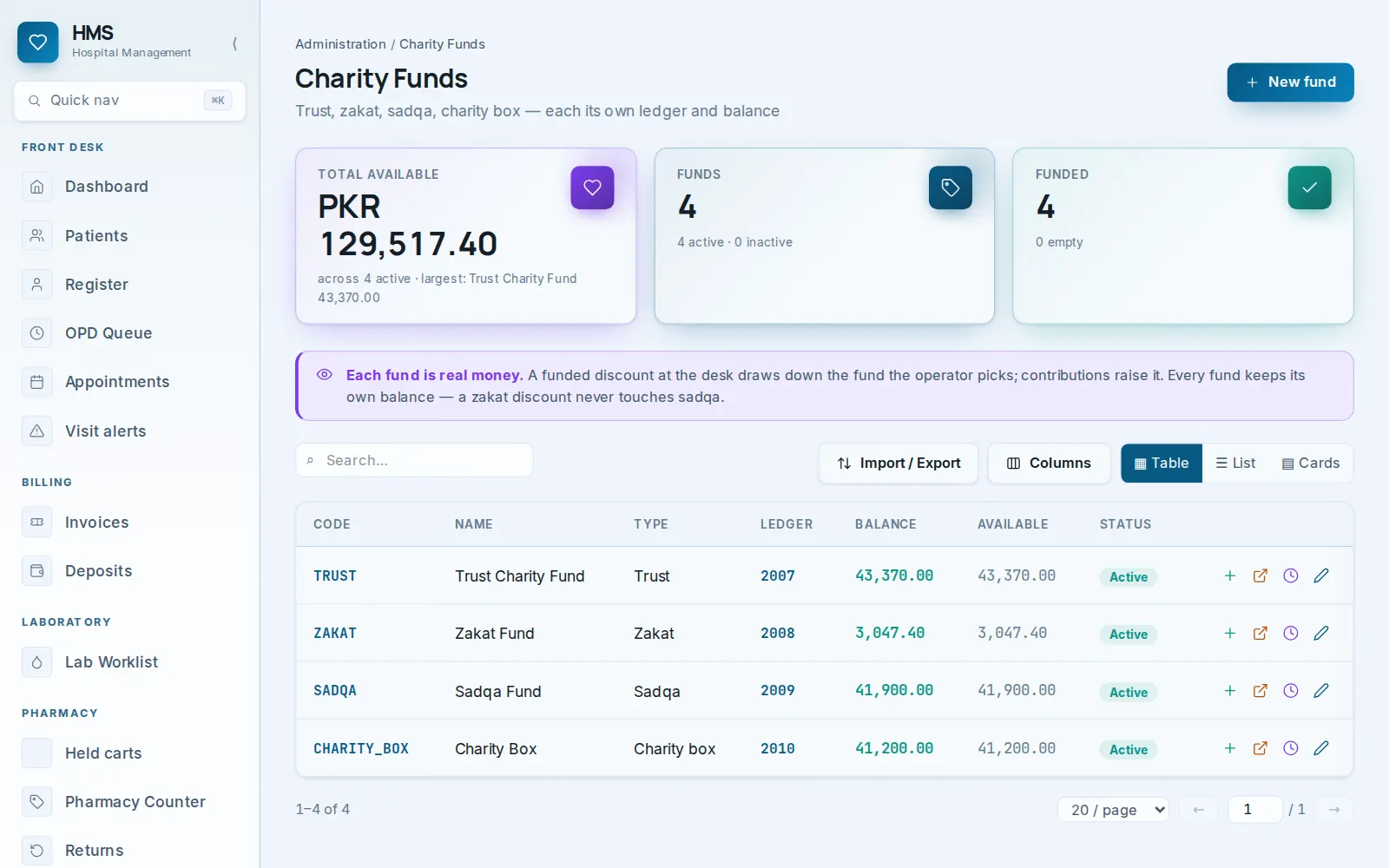
Task: View history clock icon for Sadqa Fund
Action: tap(1290, 691)
